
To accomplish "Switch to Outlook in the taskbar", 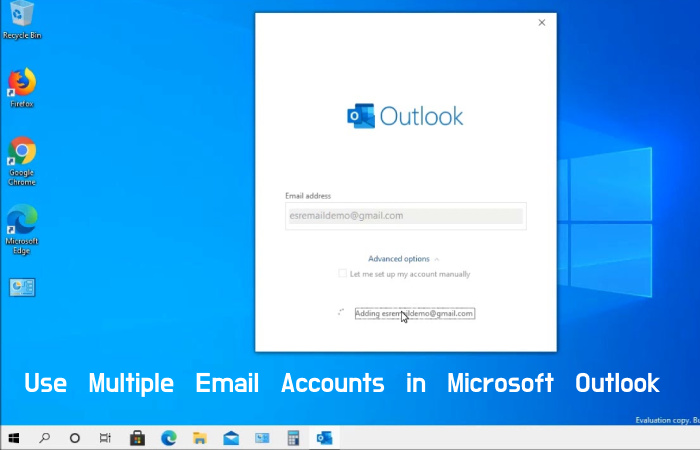I will click(325, 438).
